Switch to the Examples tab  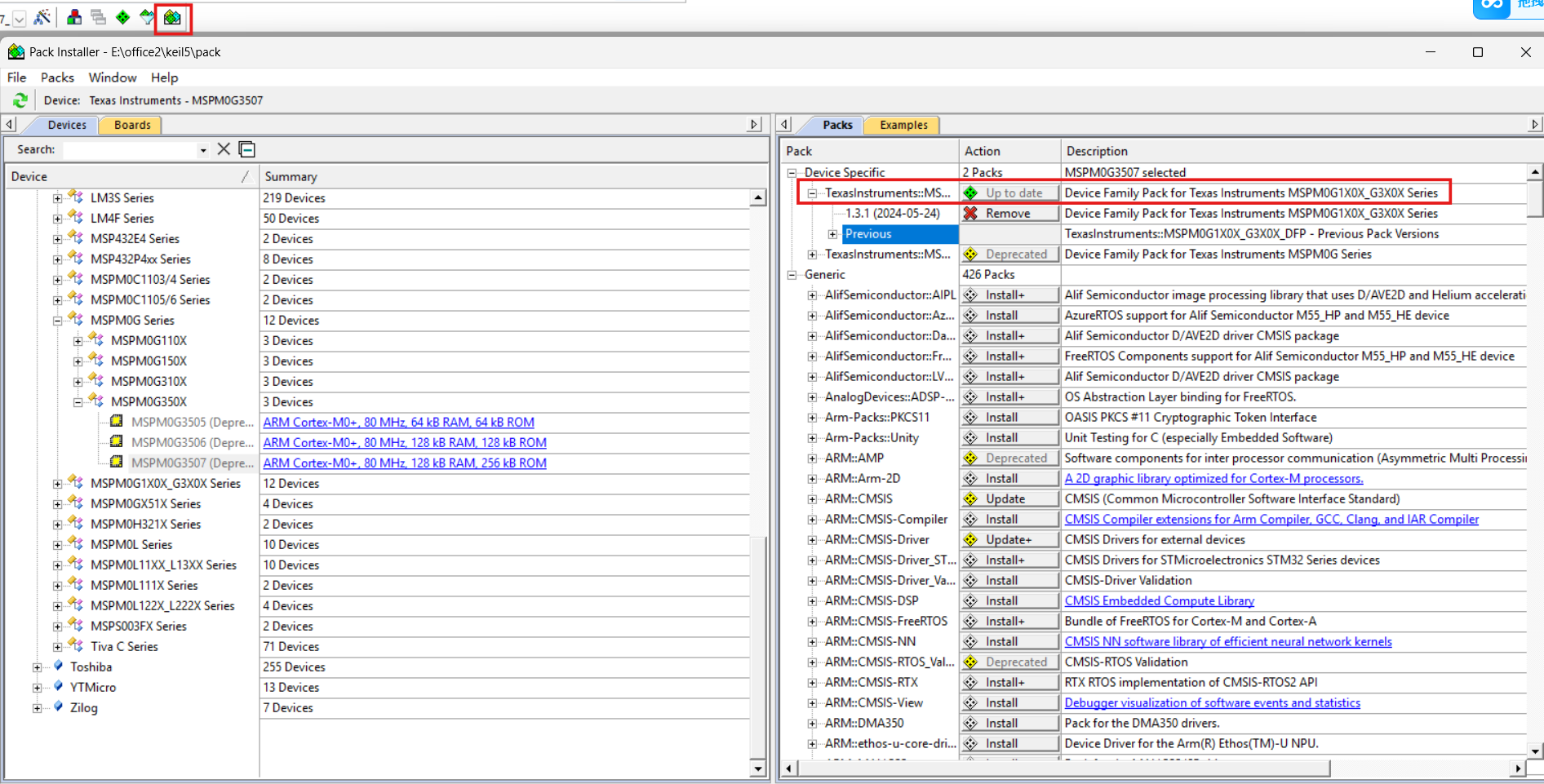[x=902, y=125]
